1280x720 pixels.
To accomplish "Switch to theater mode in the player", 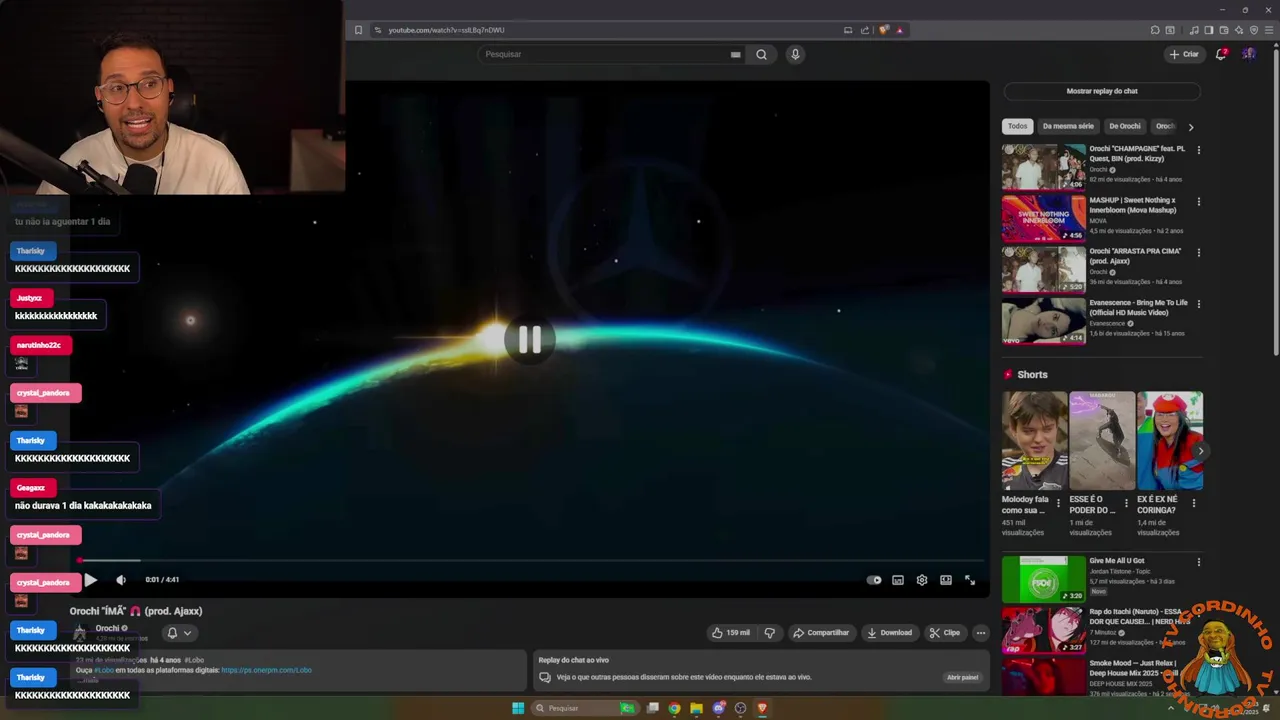I will click(x=946, y=580).
